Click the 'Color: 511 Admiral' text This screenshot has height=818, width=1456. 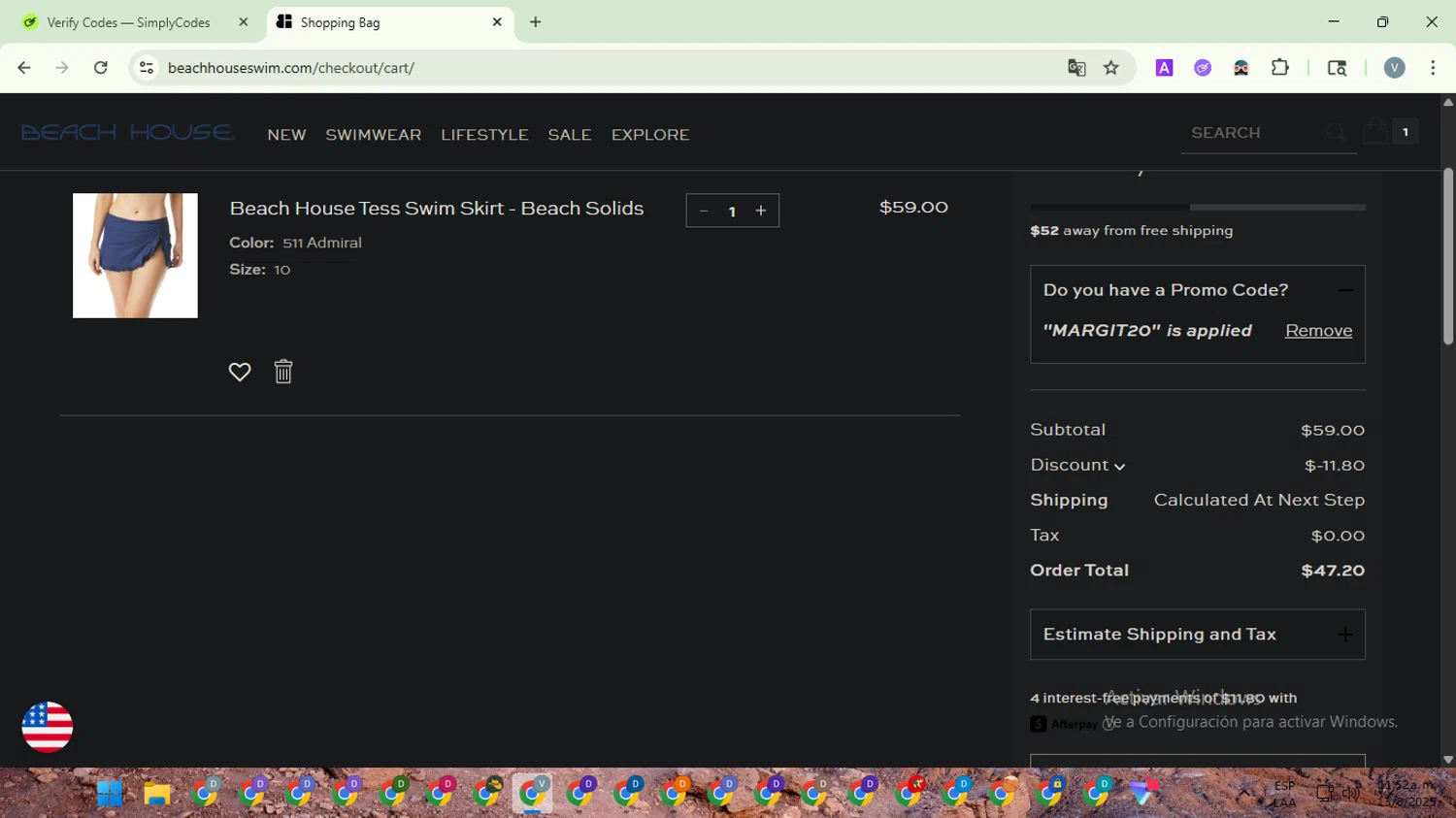295,243
